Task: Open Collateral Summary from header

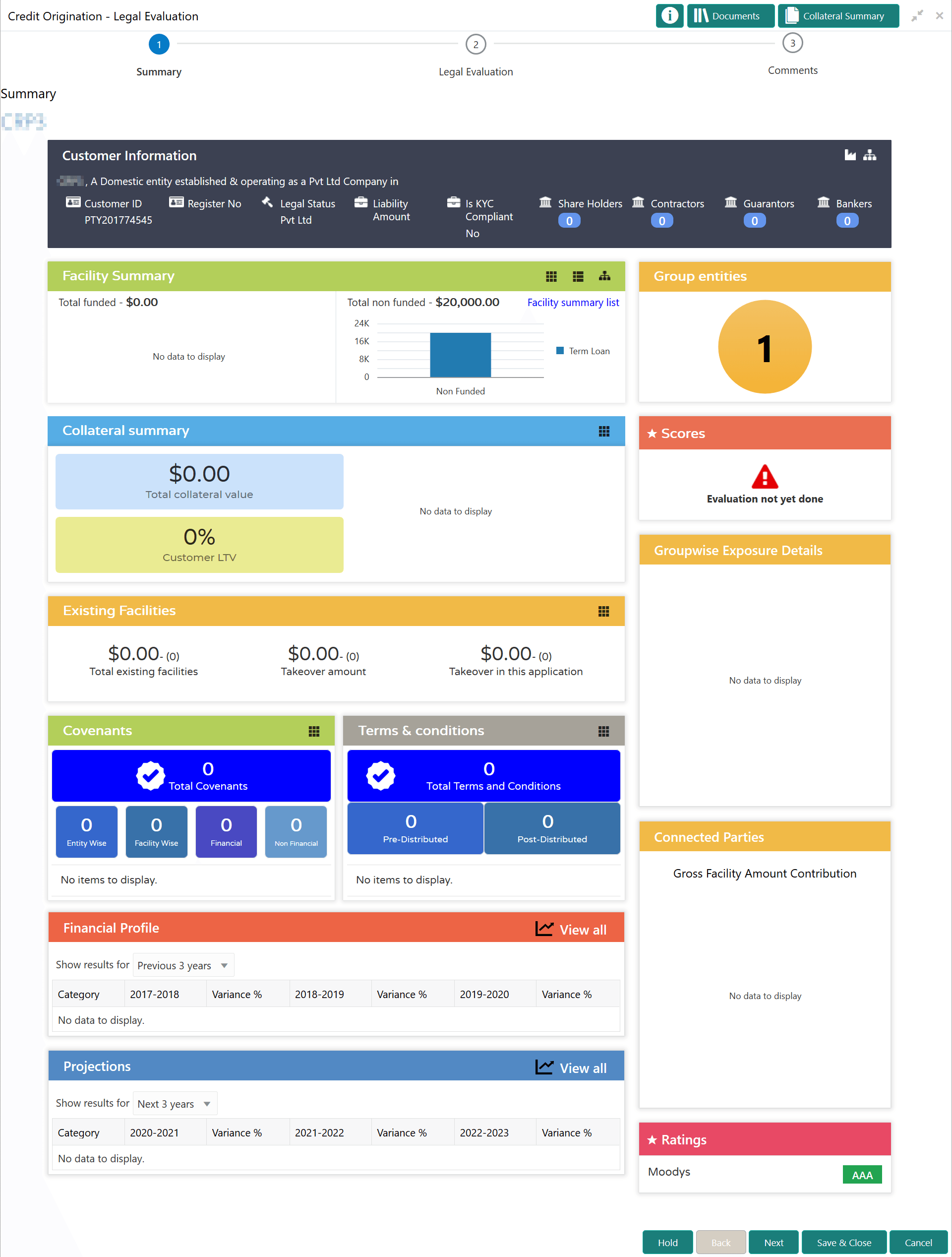Action: tap(838, 16)
